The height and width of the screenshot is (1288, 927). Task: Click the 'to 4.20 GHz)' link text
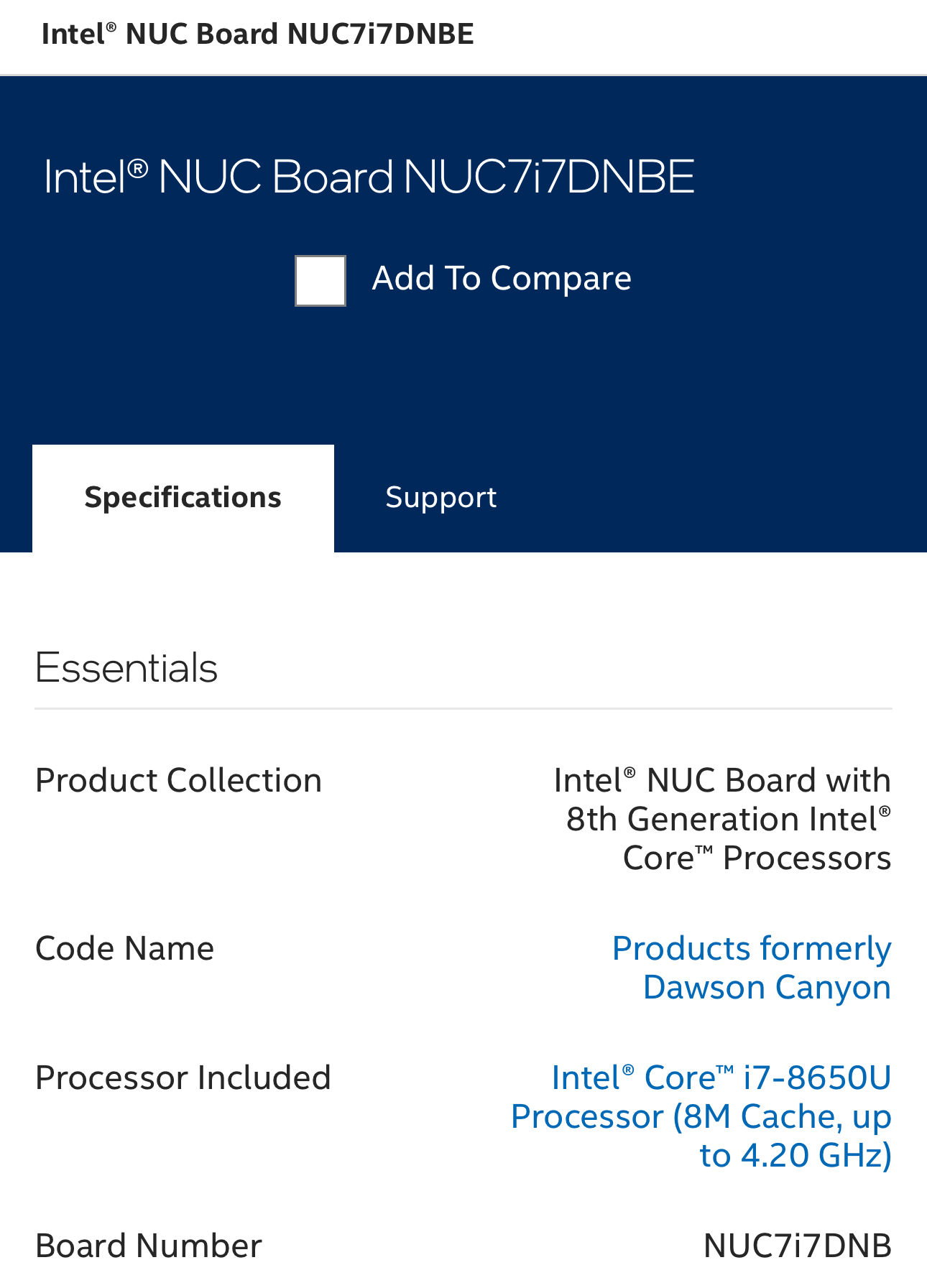click(795, 1155)
